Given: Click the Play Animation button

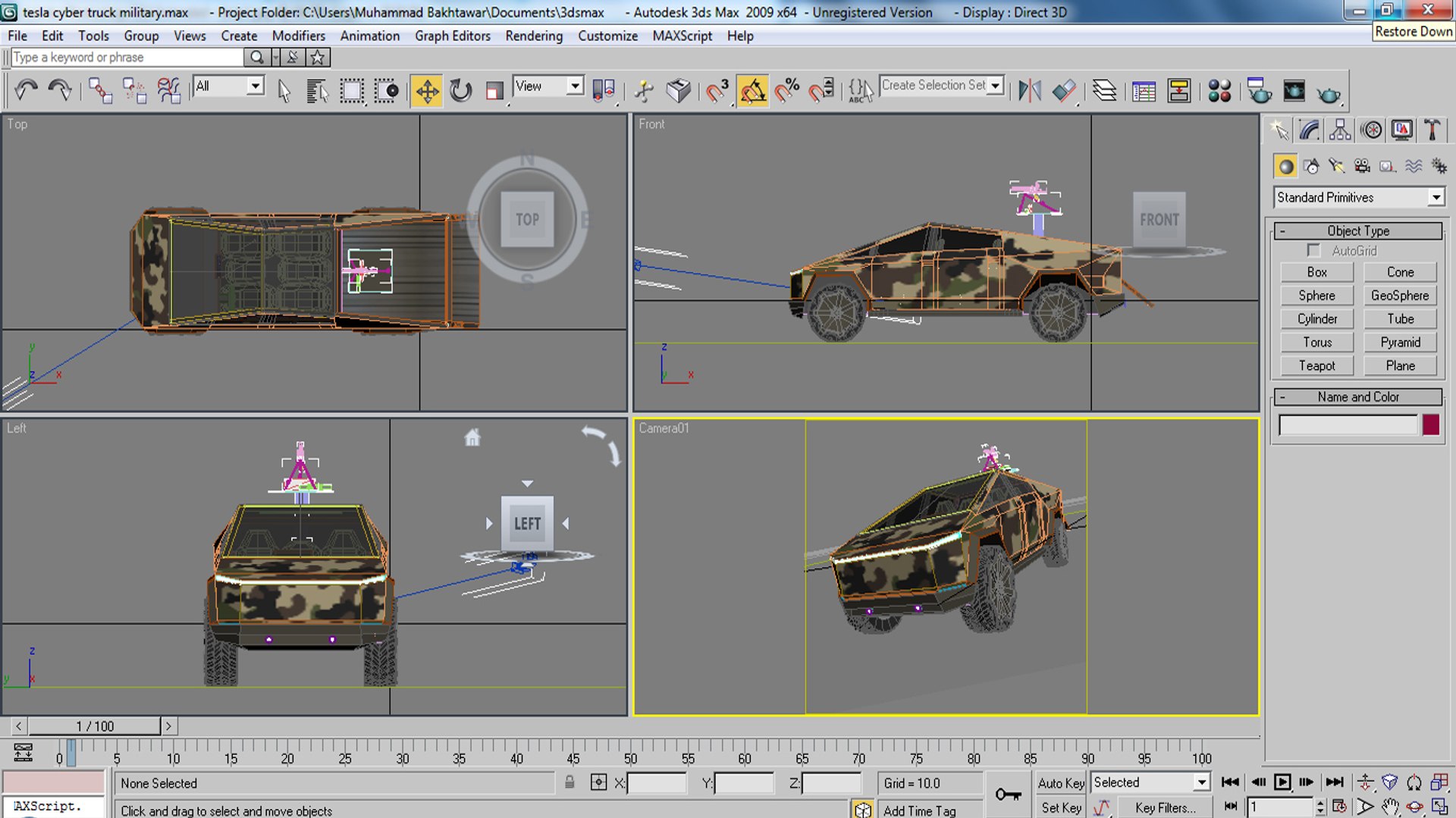Looking at the screenshot, I should [x=1282, y=782].
